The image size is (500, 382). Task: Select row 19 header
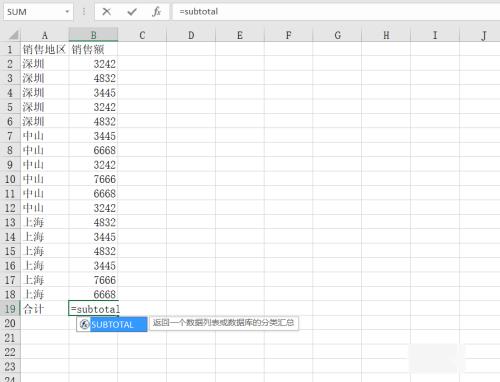10,309
